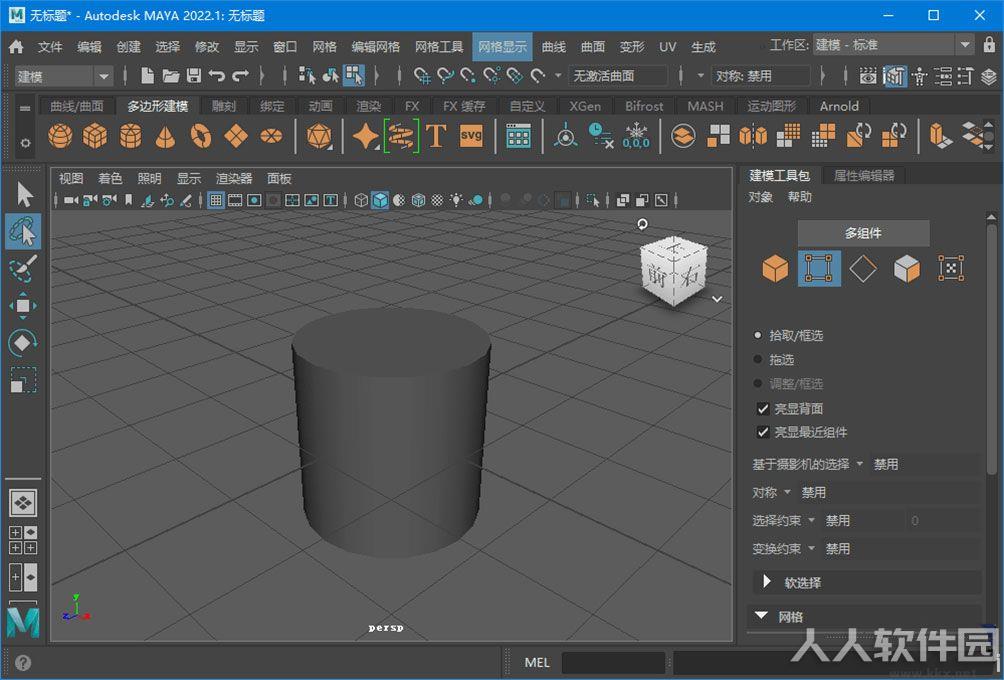Click the Save scene disk icon
1004x680 pixels.
(x=193, y=76)
